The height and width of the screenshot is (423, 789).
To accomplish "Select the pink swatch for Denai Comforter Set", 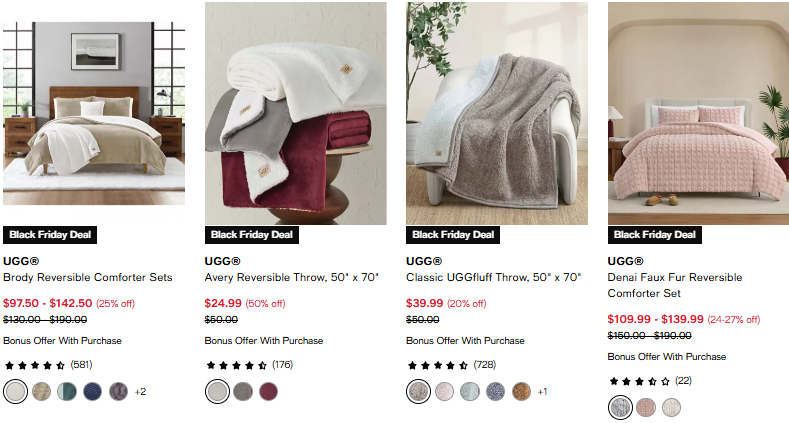I will pyautogui.click(x=646, y=407).
